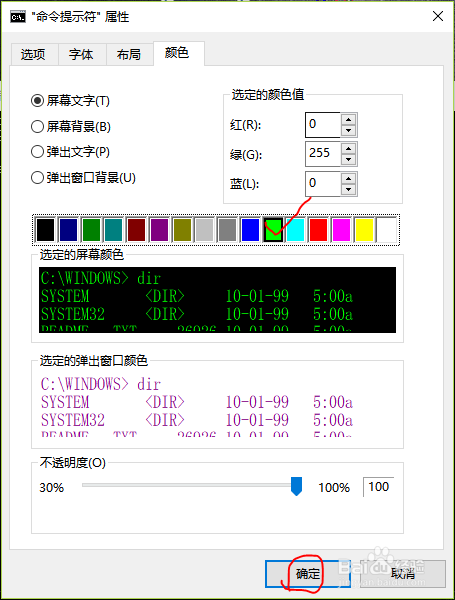Choose 屏幕背景(B) radio option
455x600 pixels.
[71, 126]
